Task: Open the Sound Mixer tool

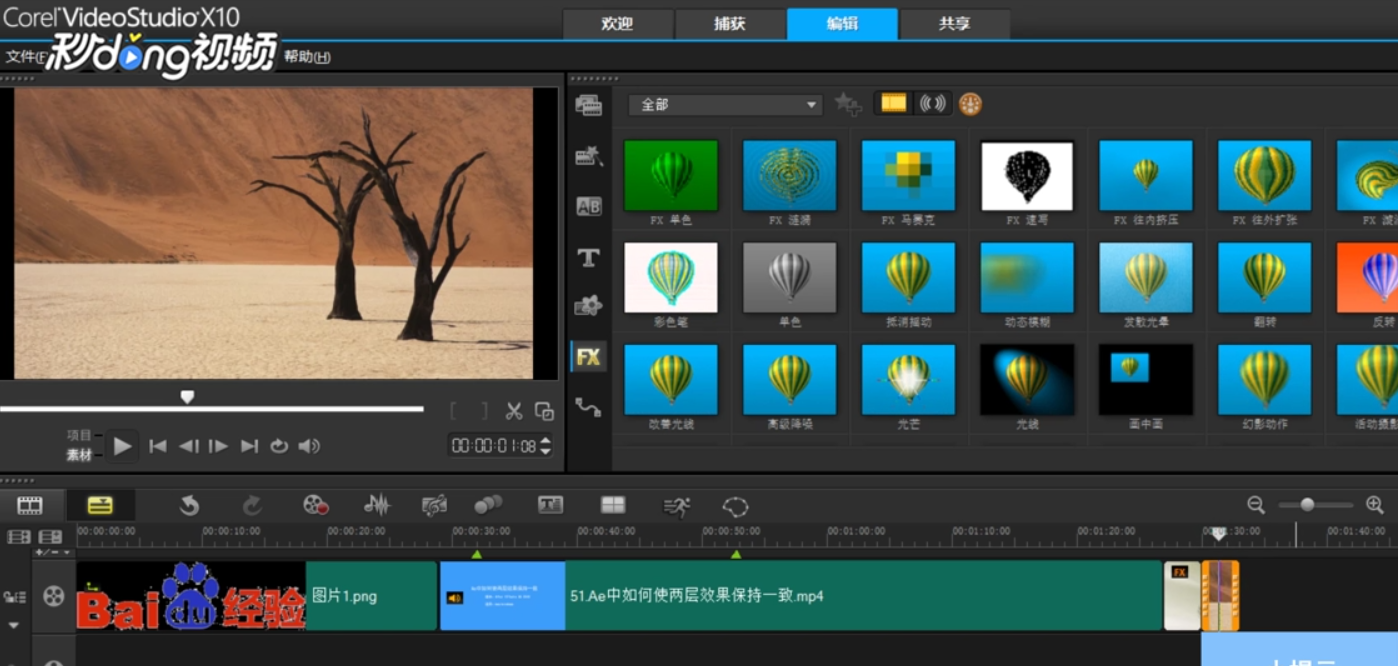Action: pos(375,506)
